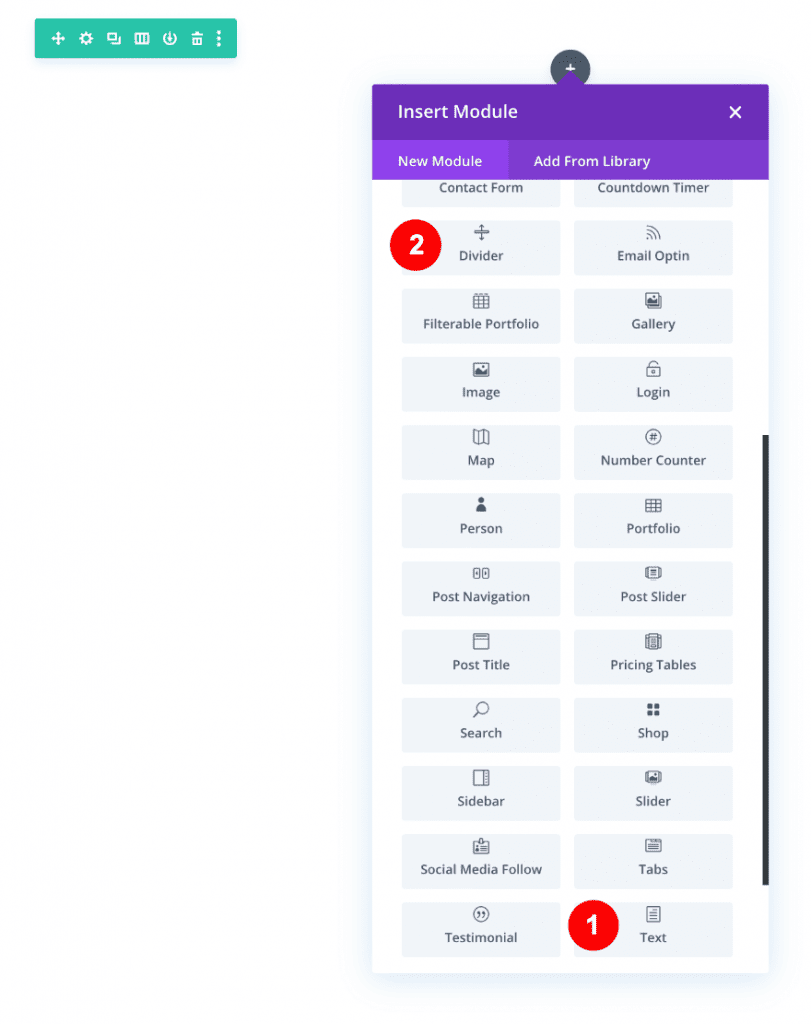Add a Contact Form module
The width and height of the screenshot is (811, 1024).
[x=480, y=187]
